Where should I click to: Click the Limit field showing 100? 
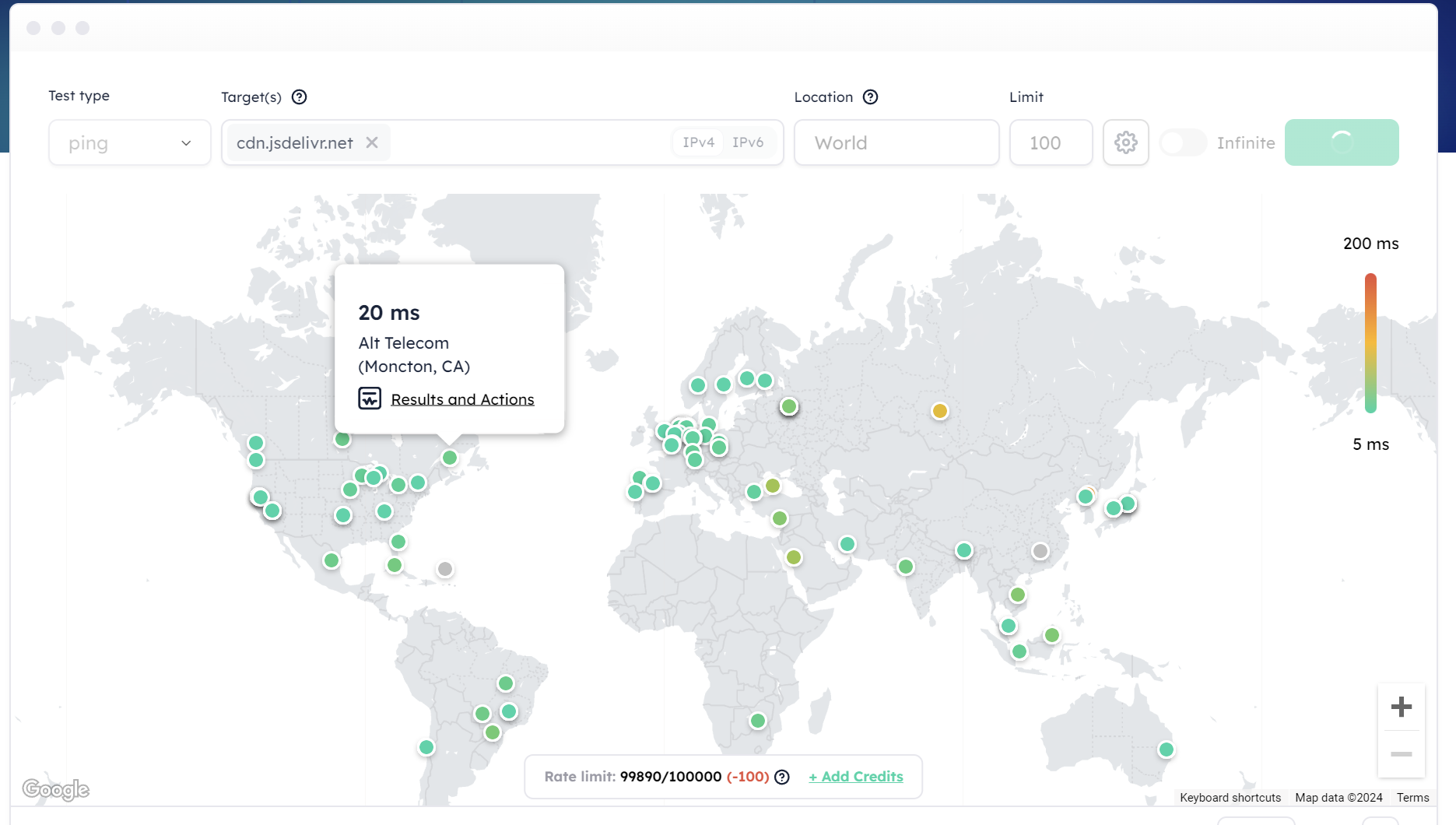(1051, 142)
